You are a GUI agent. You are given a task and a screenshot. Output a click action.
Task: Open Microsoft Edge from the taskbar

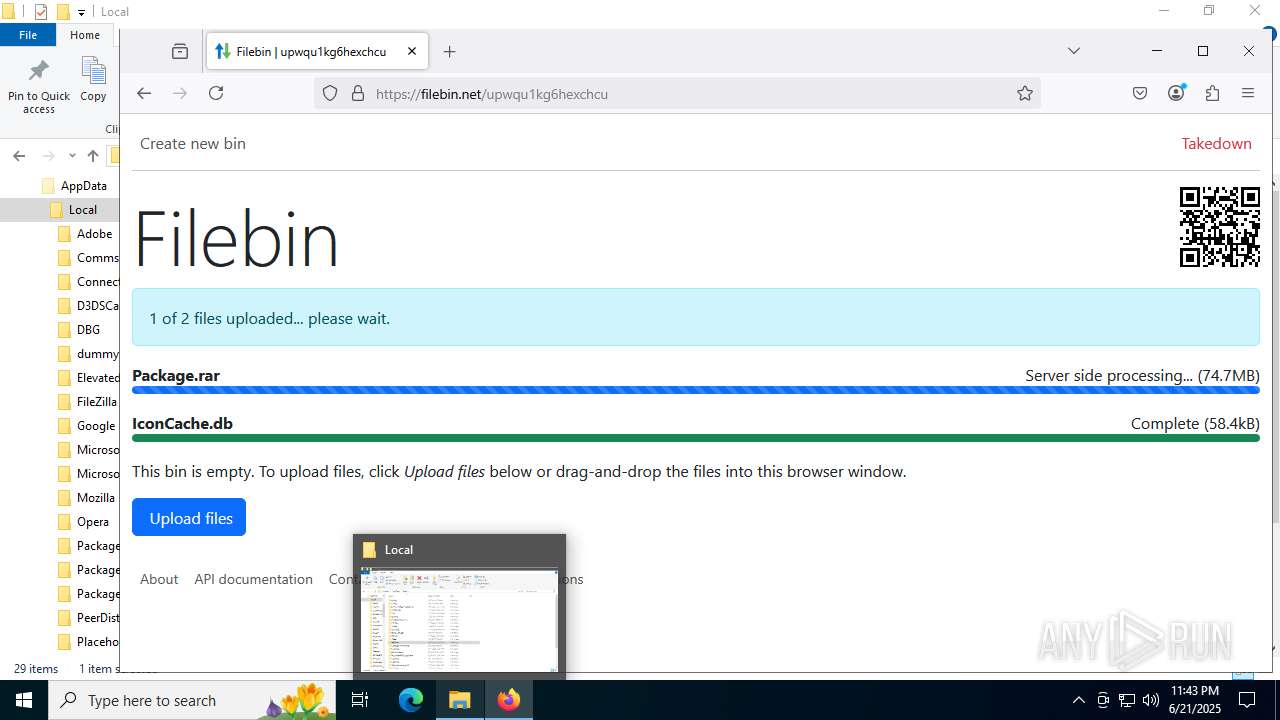coord(411,700)
